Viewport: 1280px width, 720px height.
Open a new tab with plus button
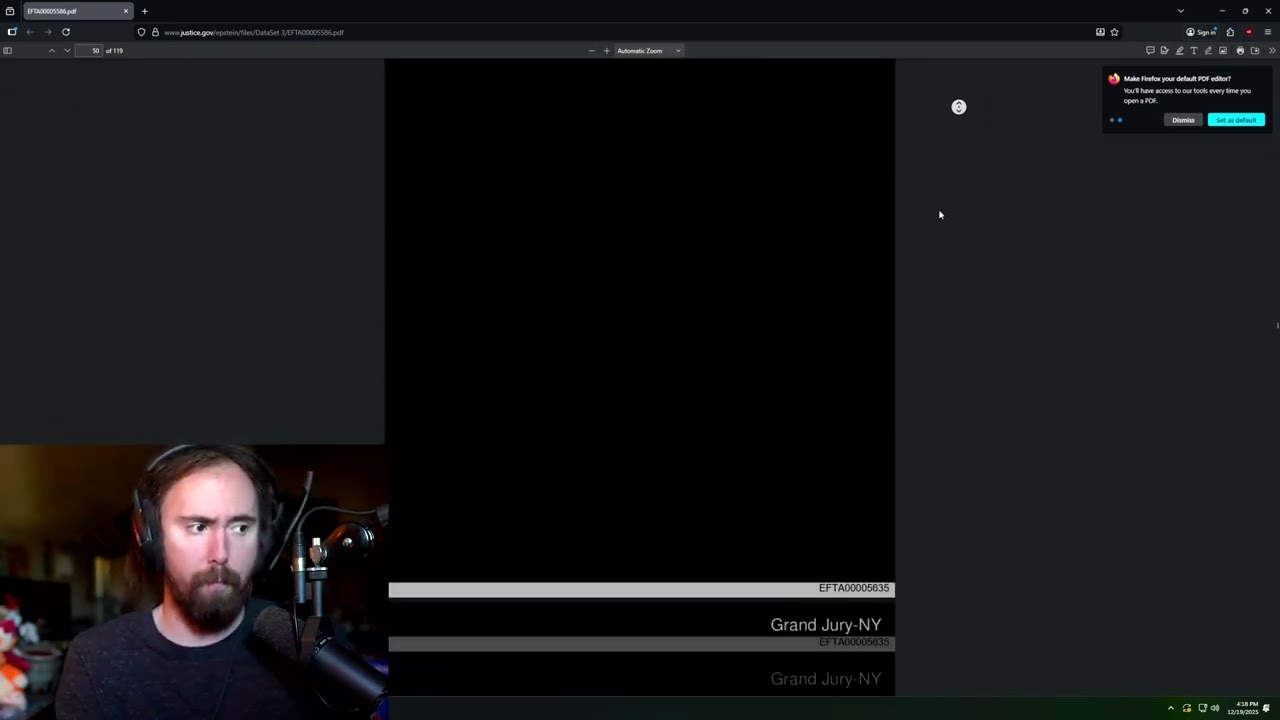pyautogui.click(x=144, y=11)
